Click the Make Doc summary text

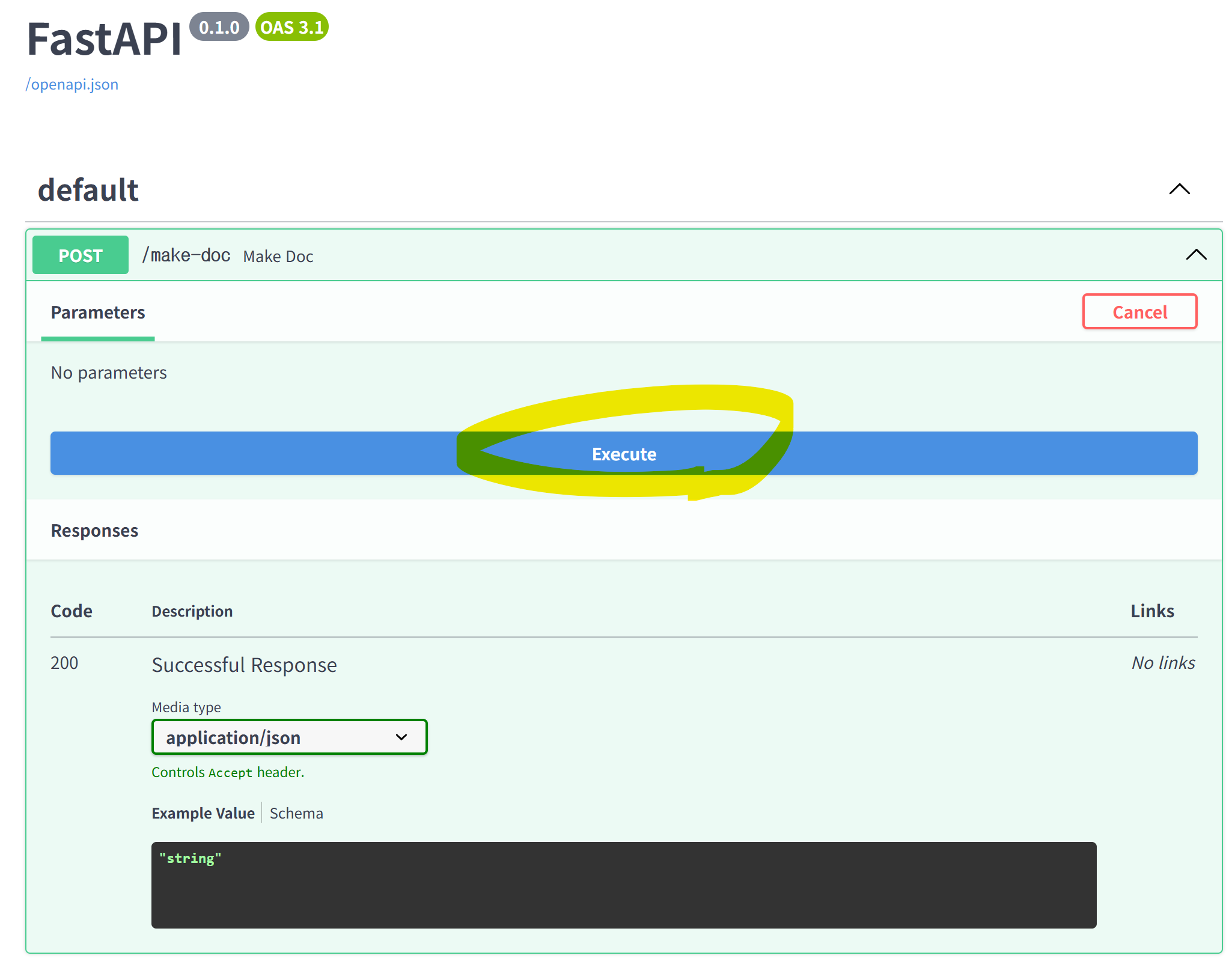point(278,257)
